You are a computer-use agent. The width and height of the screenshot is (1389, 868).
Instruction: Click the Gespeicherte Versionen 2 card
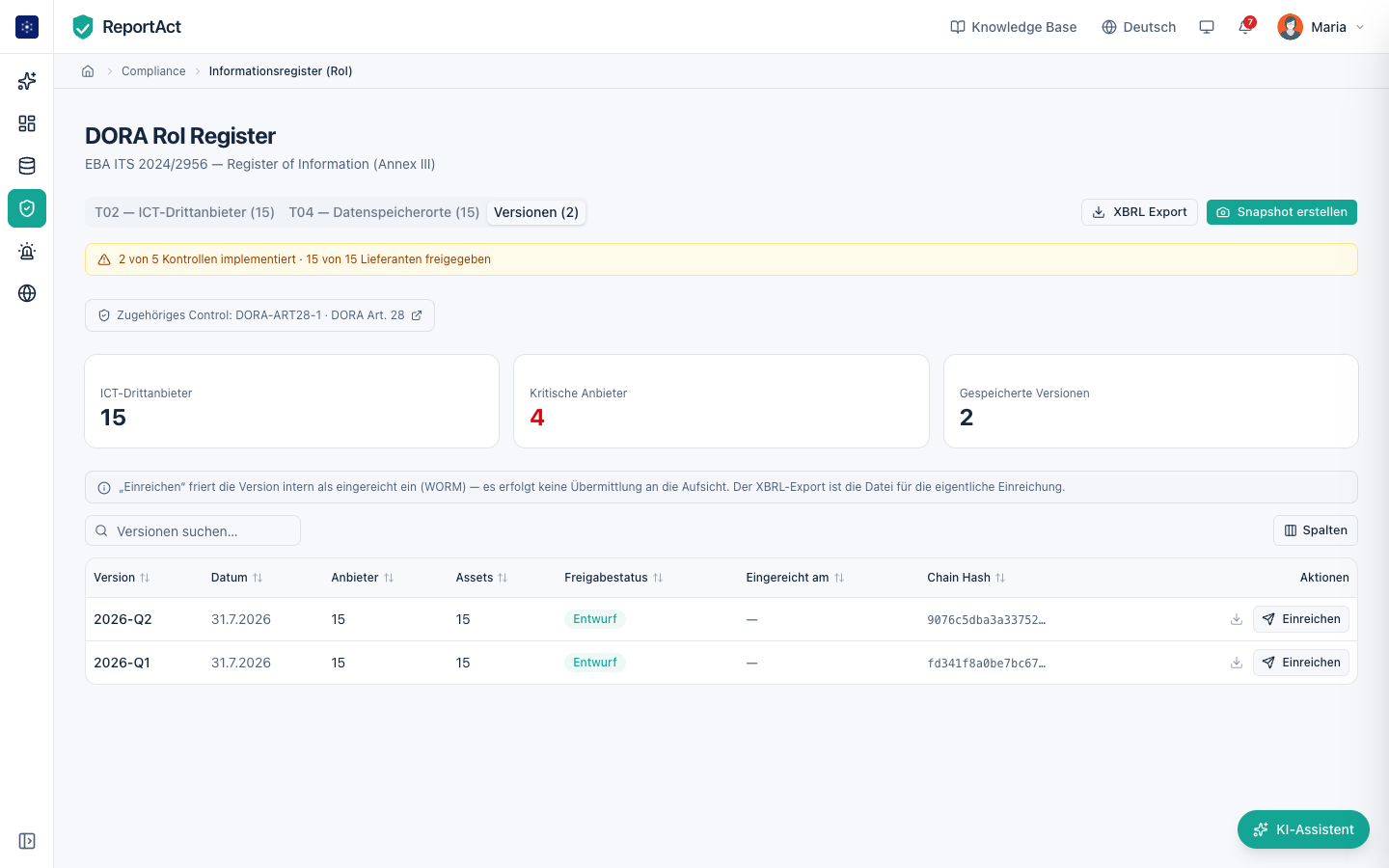[x=1151, y=401]
